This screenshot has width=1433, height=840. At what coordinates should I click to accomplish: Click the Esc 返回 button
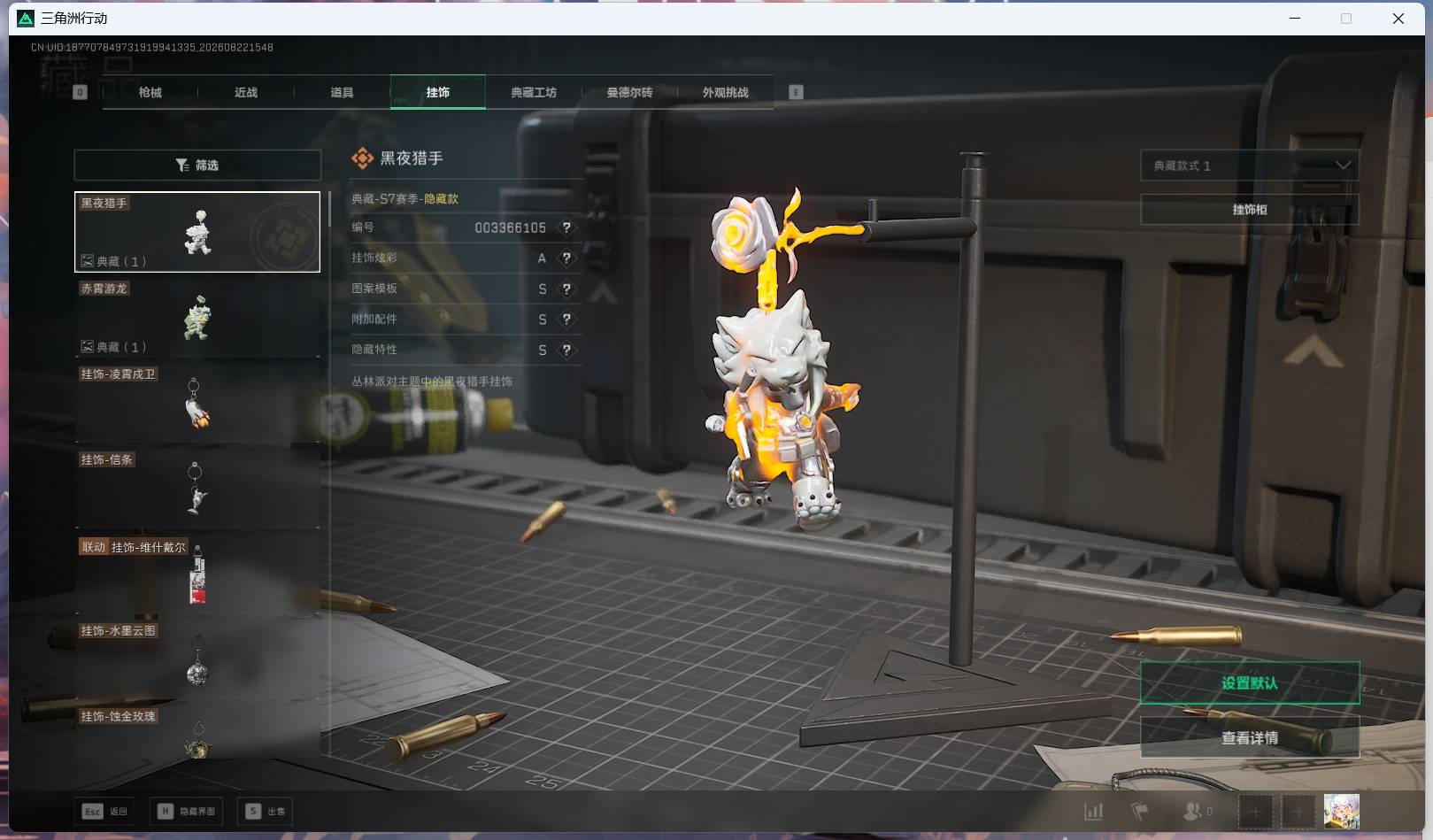[105, 811]
